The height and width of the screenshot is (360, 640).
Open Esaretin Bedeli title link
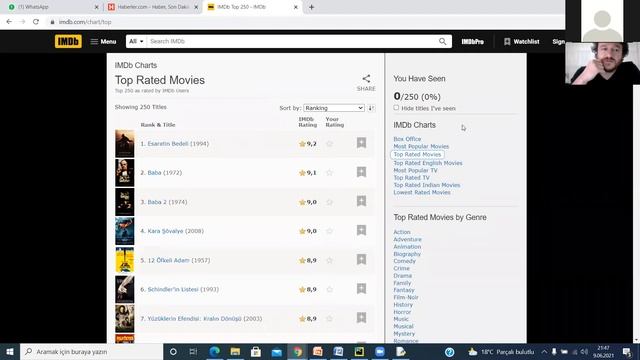(x=168, y=144)
